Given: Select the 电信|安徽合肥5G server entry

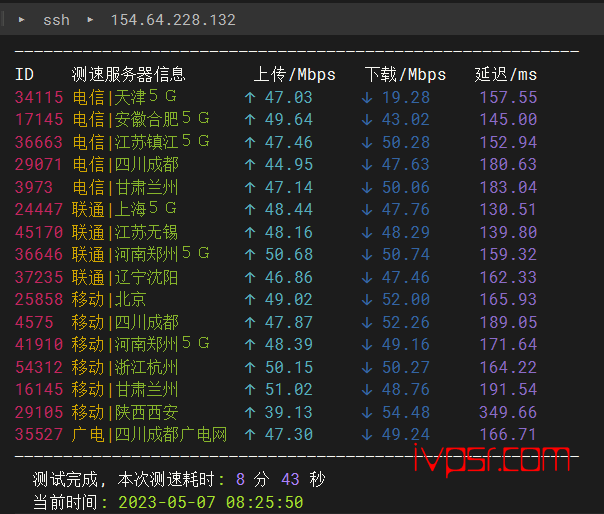Looking at the screenshot, I should point(141,119).
